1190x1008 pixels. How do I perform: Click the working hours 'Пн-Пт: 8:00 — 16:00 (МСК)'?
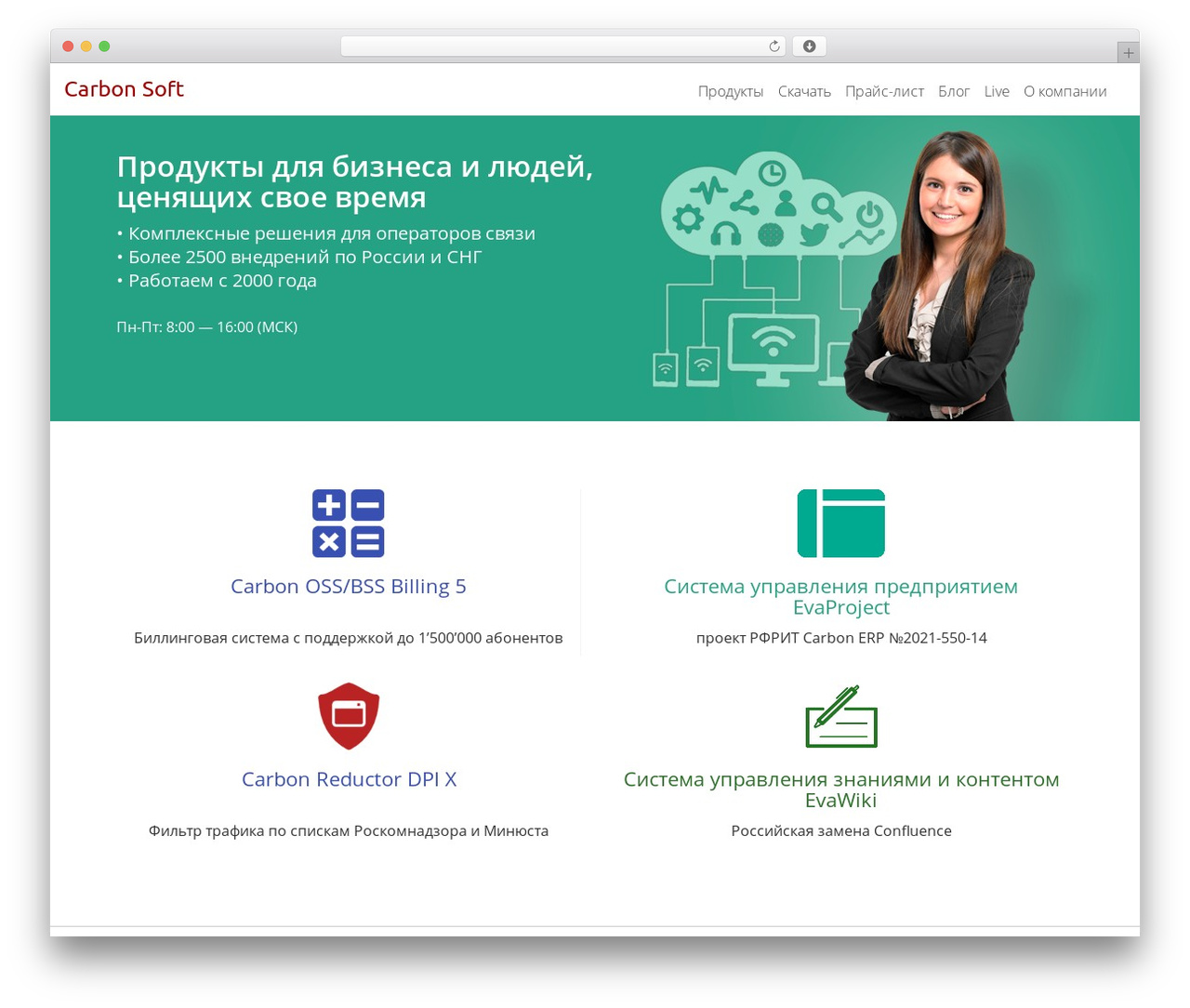pos(207,327)
